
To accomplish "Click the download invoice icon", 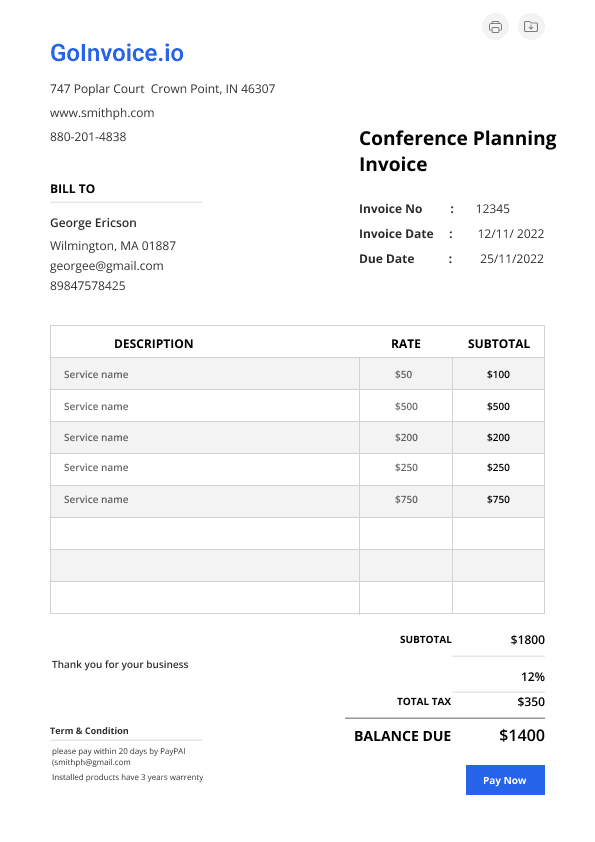I will pyautogui.click(x=531, y=26).
